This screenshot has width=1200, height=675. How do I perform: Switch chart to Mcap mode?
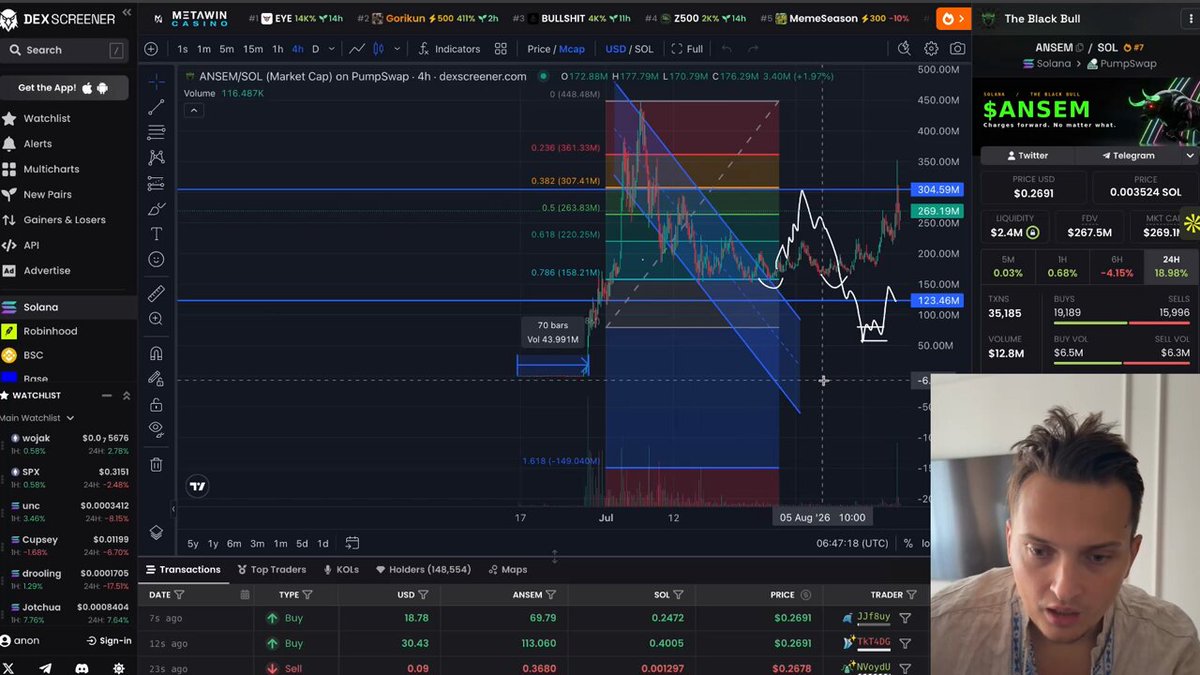572,49
